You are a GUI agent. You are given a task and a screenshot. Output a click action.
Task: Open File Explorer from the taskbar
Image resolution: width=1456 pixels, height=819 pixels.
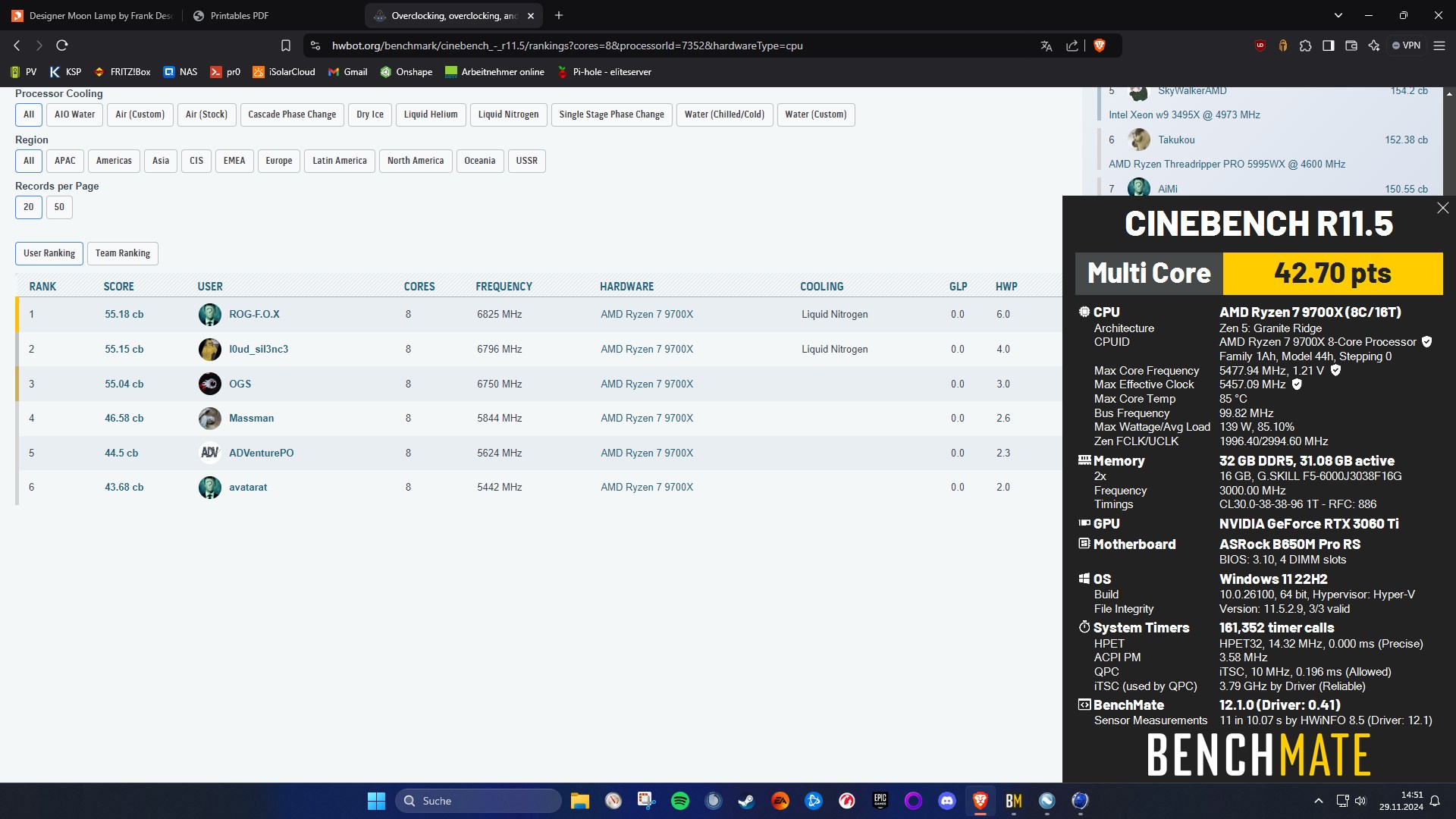pyautogui.click(x=580, y=801)
